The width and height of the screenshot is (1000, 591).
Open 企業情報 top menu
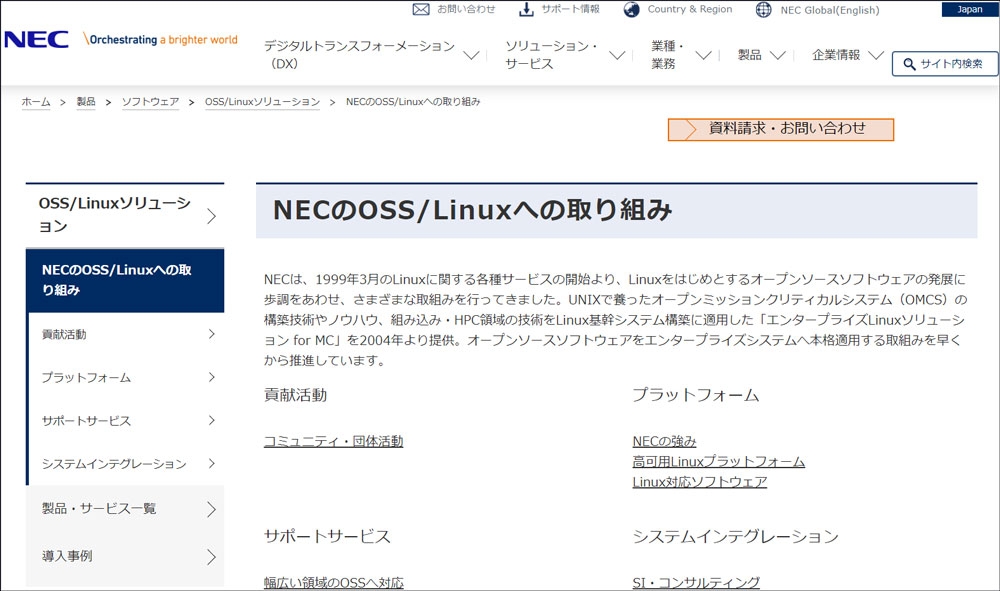836,55
